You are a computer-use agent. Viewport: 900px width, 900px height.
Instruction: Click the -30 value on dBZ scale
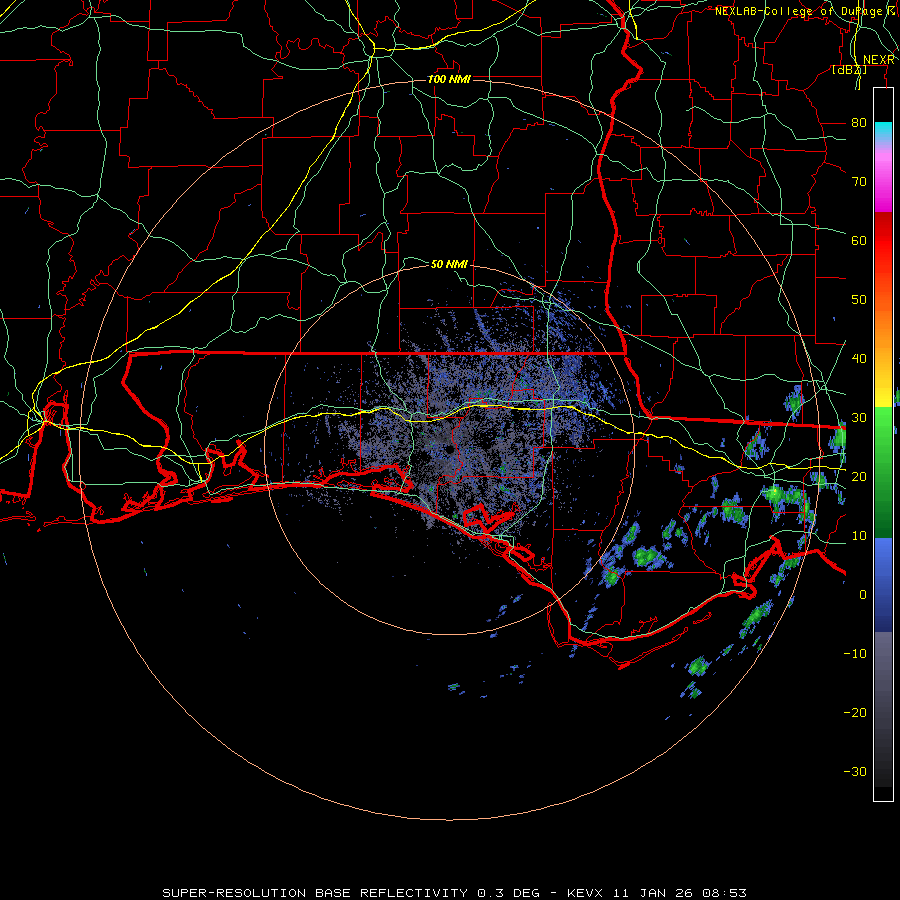click(x=855, y=771)
